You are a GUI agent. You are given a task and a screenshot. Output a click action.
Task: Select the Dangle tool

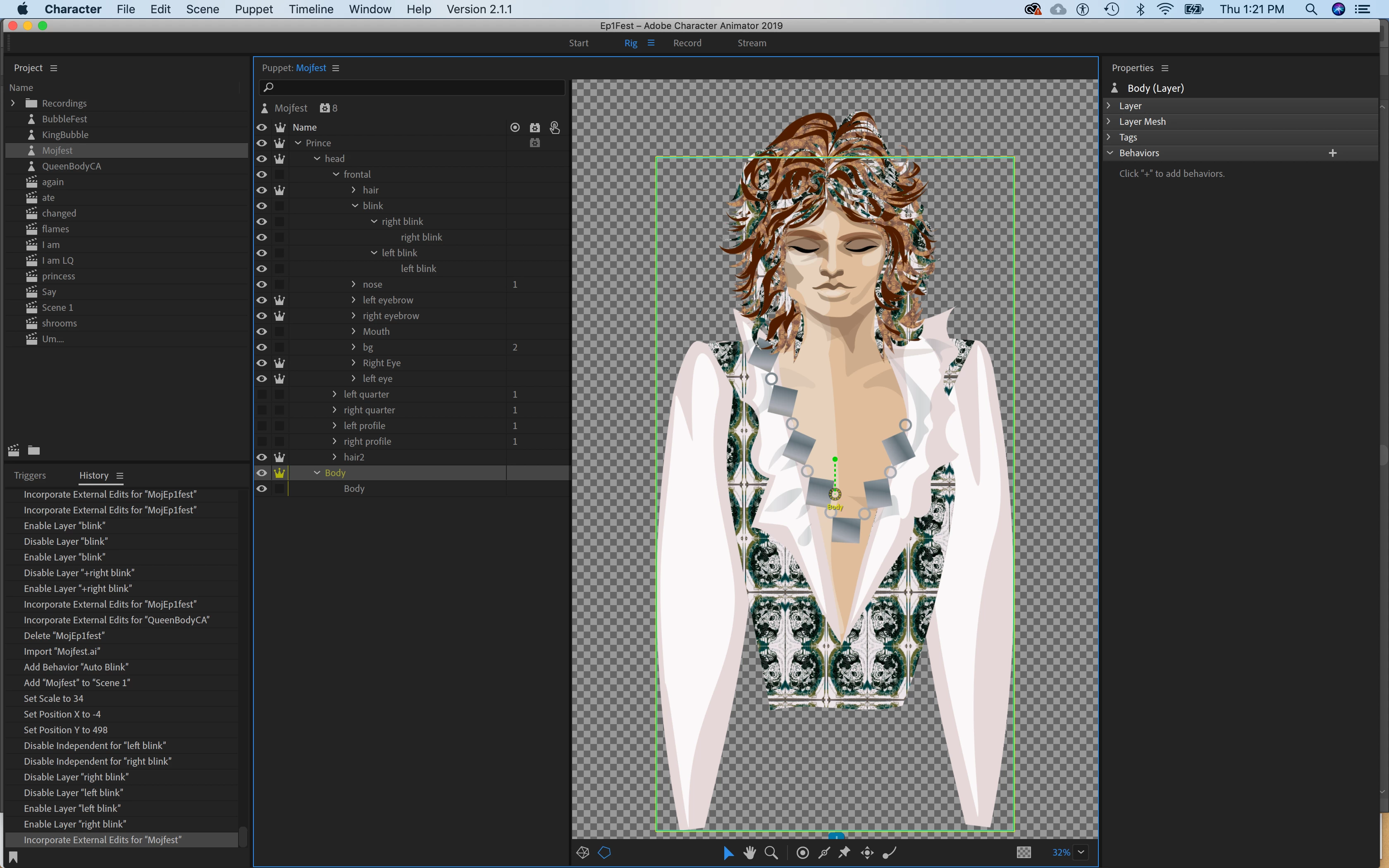[x=889, y=852]
